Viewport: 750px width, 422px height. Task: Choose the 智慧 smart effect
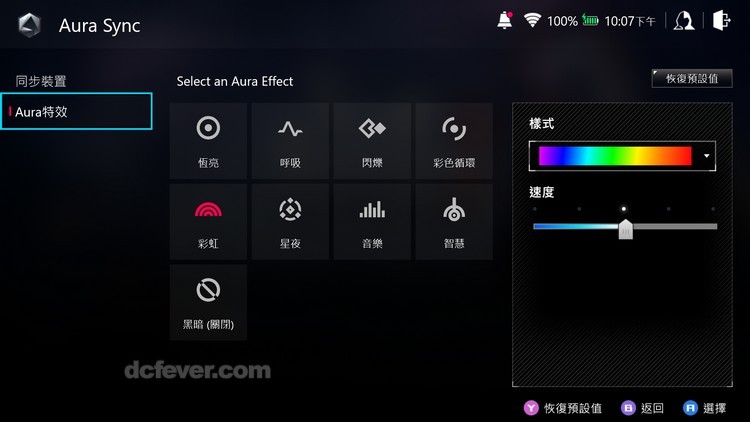(x=454, y=222)
